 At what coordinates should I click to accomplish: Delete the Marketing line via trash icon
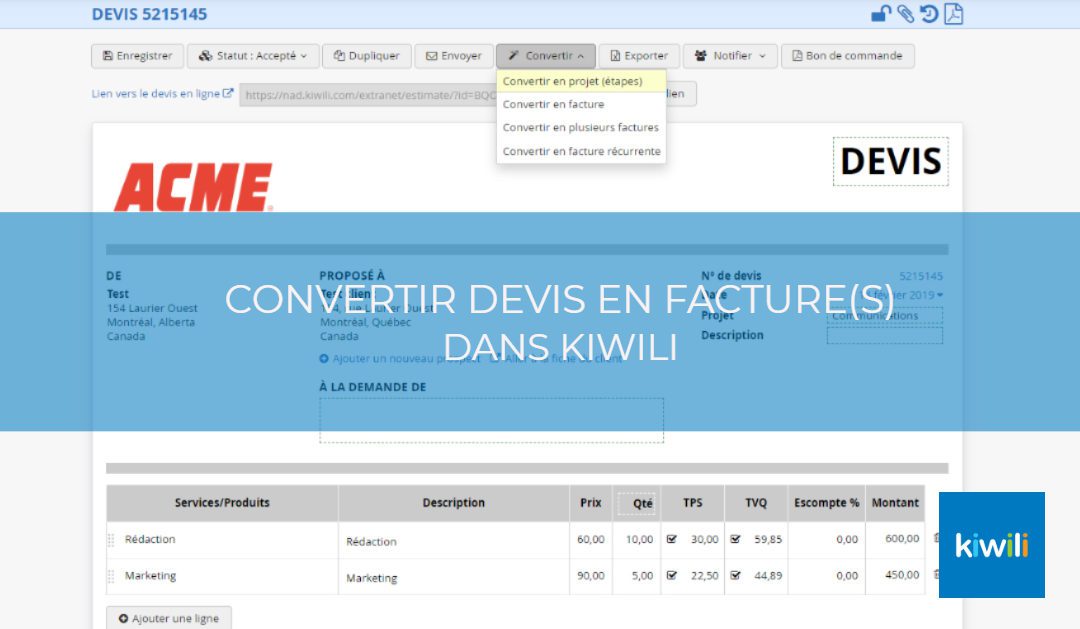click(935, 574)
